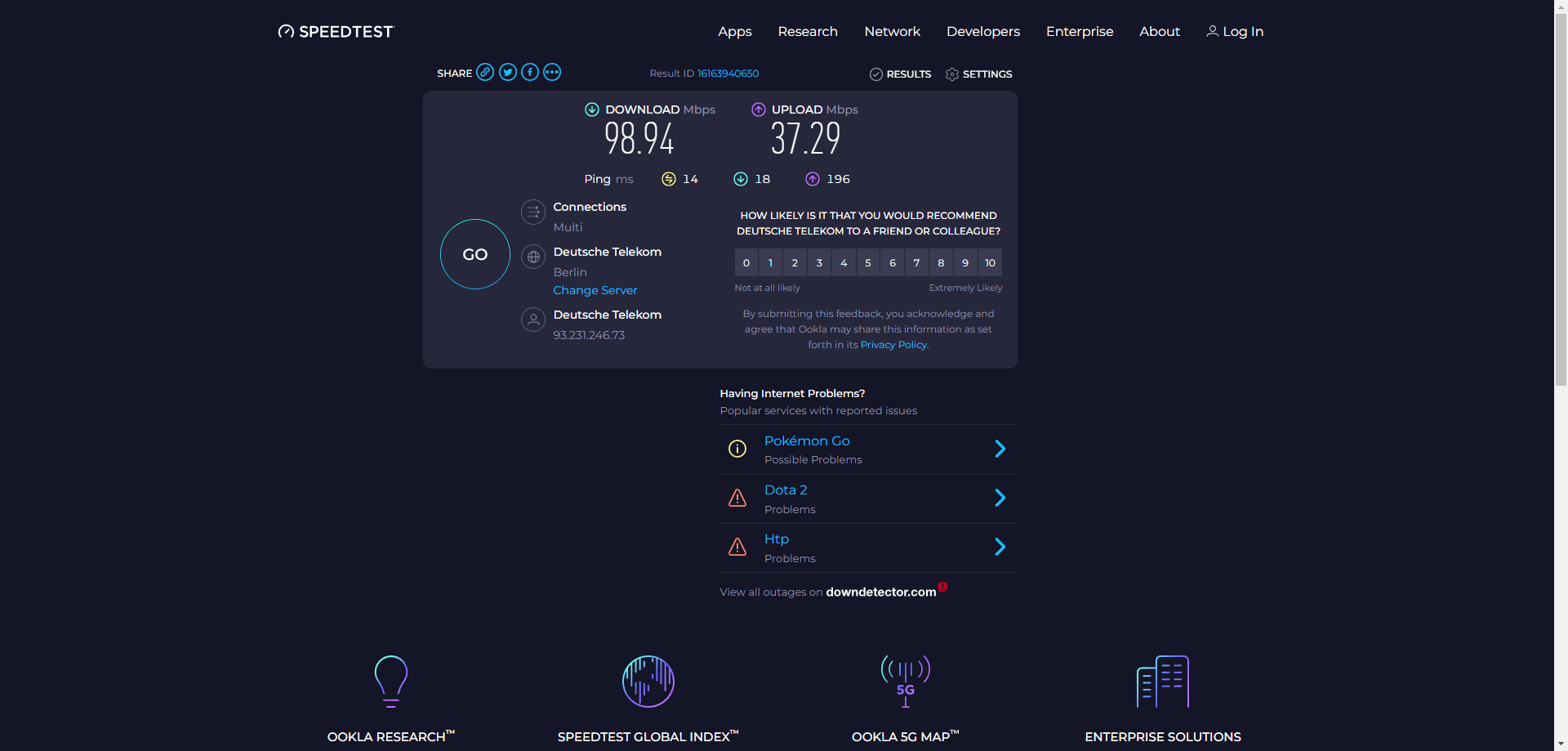This screenshot has height=751, width=1568.
Task: Share result on Facebook
Action: (530, 73)
